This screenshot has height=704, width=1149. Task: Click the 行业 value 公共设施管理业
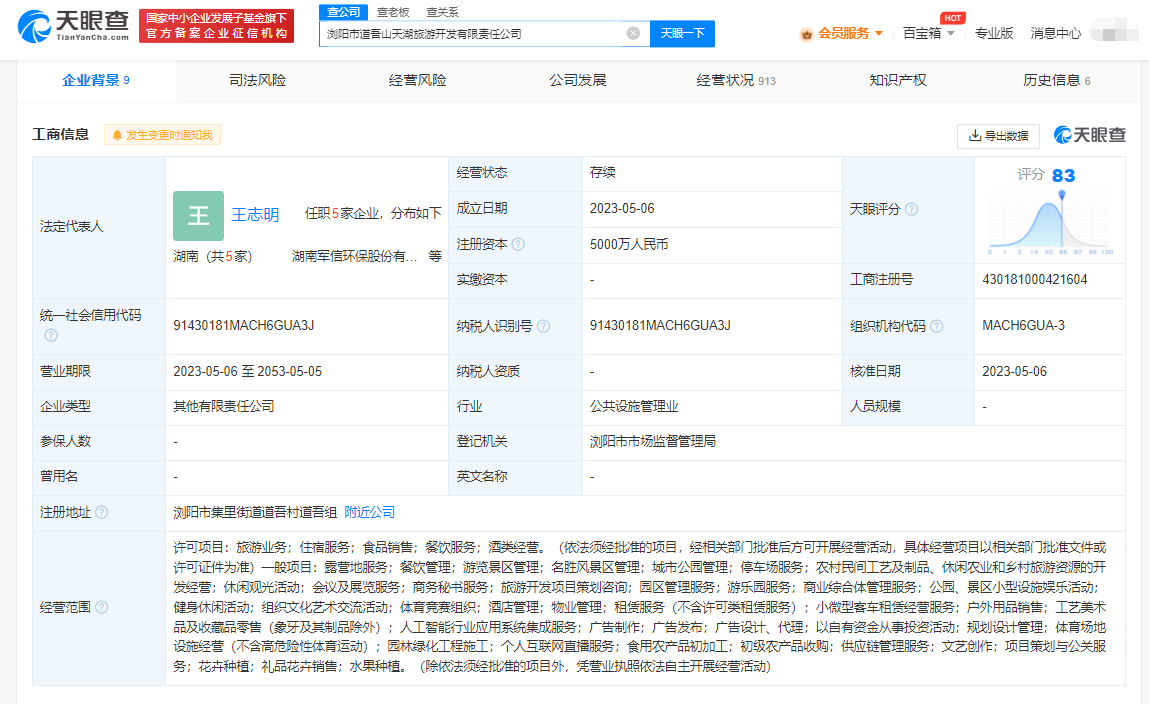634,406
